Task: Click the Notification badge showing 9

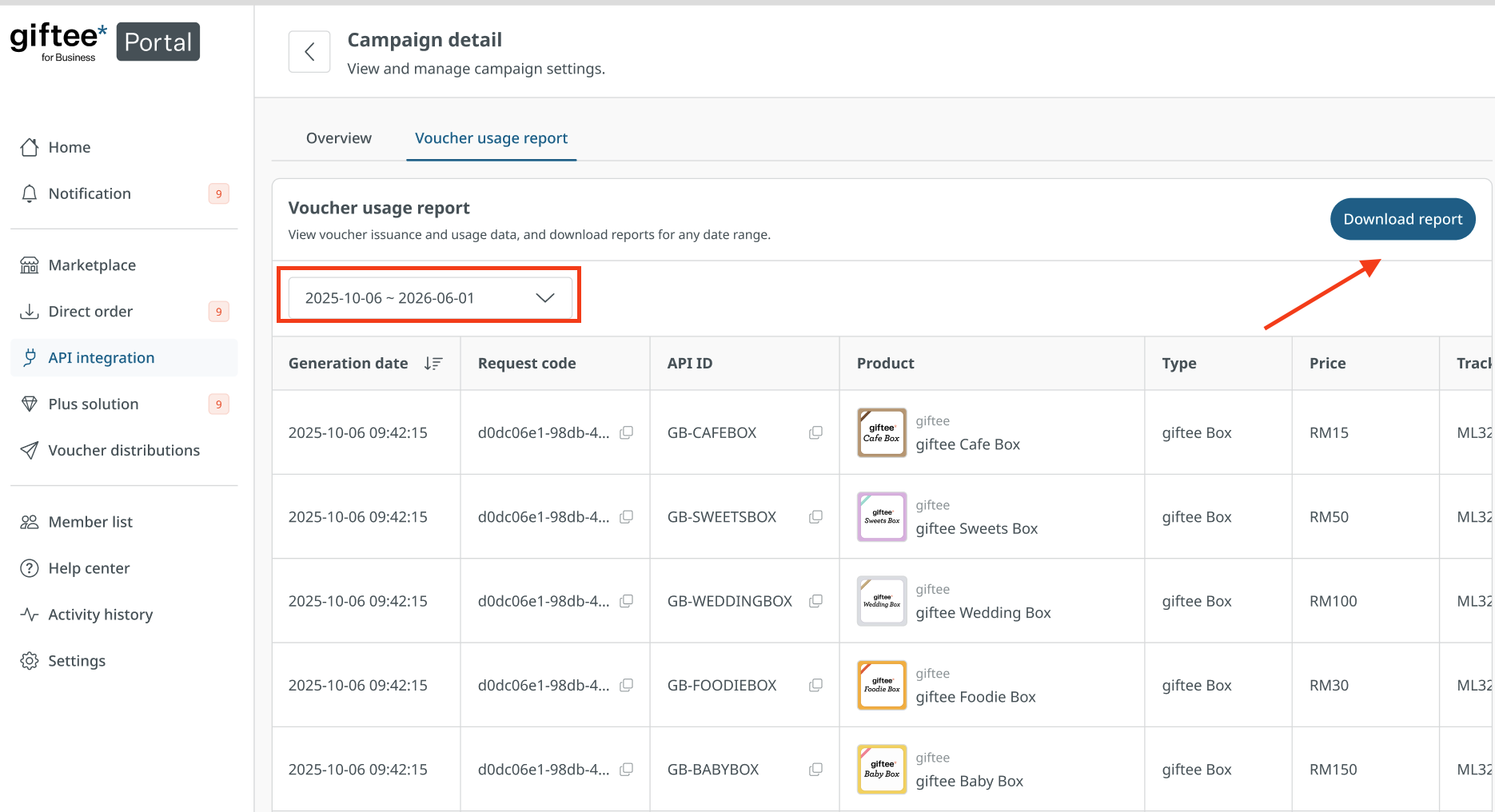Action: [219, 193]
